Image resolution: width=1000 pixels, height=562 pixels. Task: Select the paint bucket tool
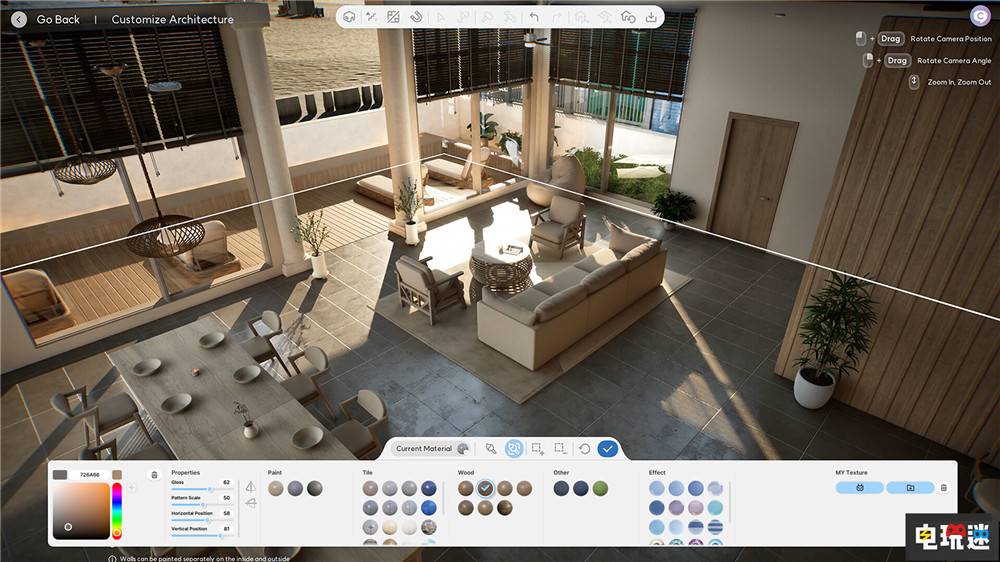pyautogui.click(x=491, y=449)
